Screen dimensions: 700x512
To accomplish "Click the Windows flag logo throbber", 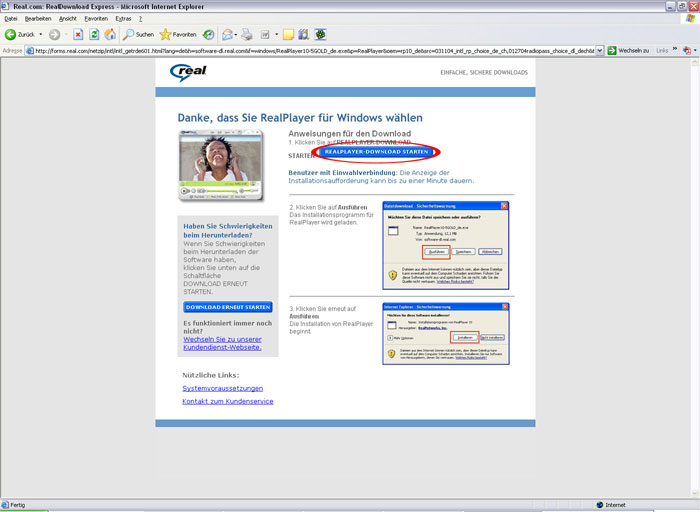I will click(x=691, y=18).
